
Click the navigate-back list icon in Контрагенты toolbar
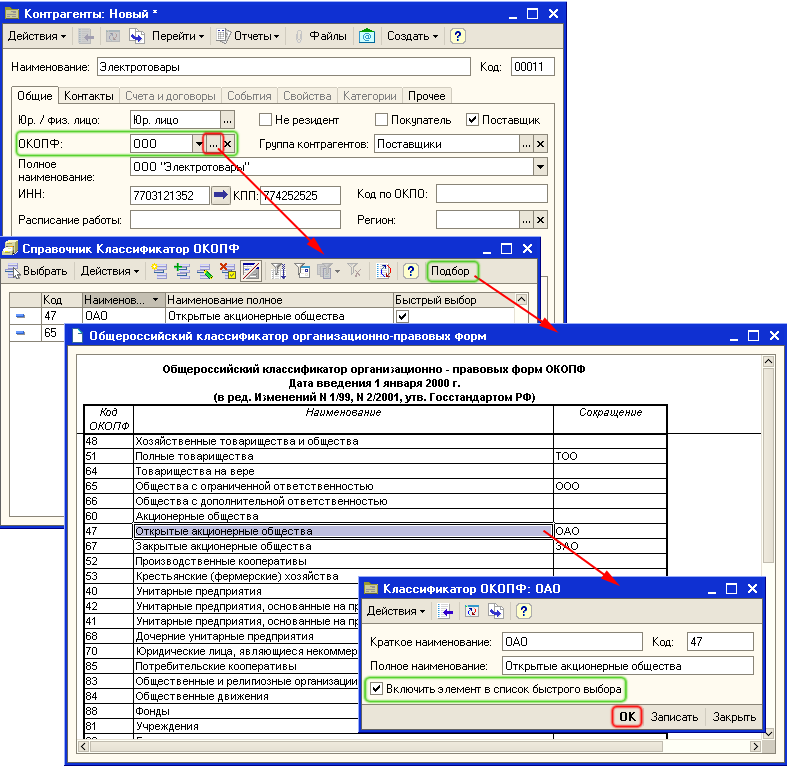pyautogui.click(x=86, y=36)
